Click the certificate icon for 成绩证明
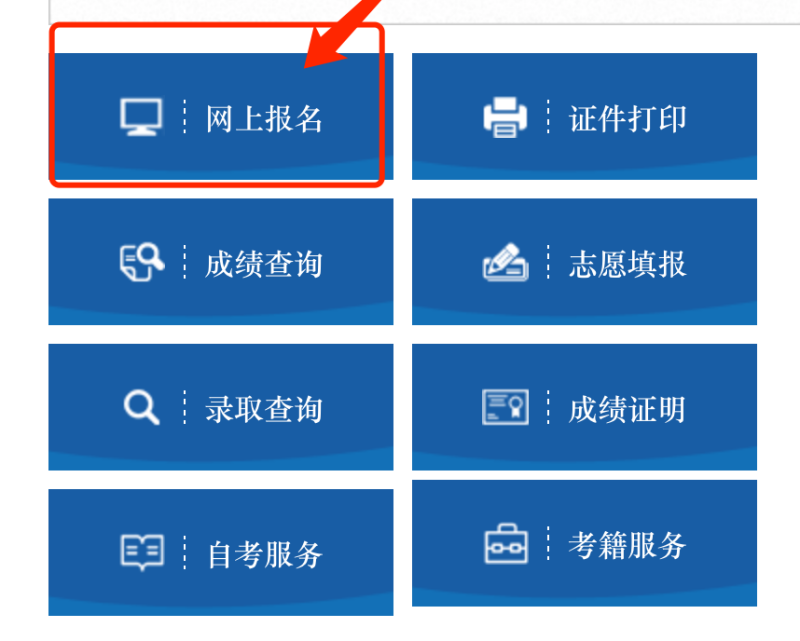 pyautogui.click(x=505, y=407)
